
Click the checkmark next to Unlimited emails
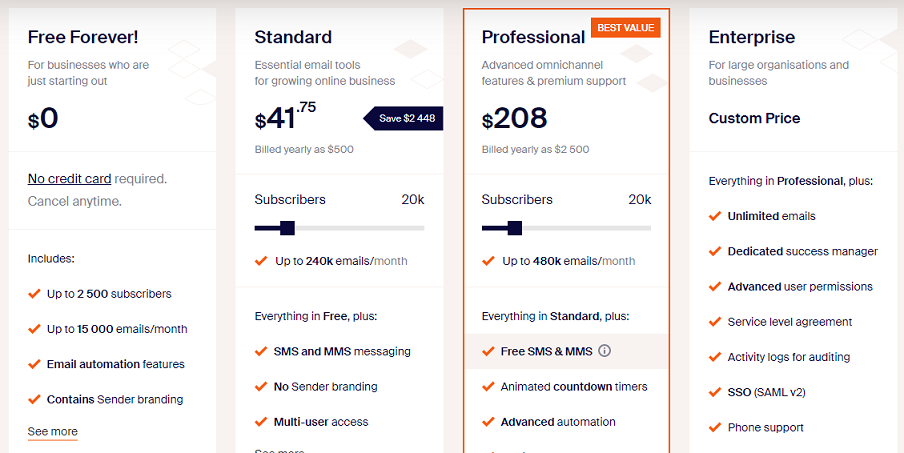[715, 216]
